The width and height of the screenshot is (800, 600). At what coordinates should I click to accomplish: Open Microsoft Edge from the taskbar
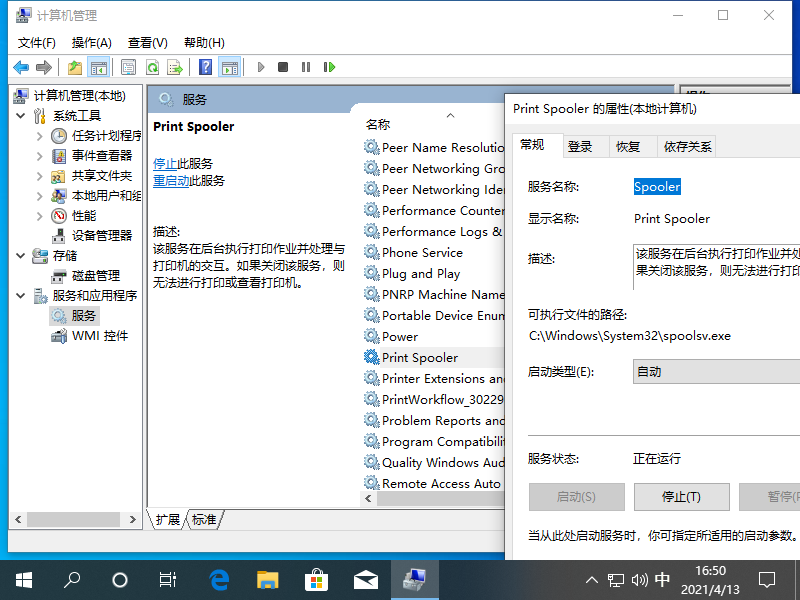[219, 580]
